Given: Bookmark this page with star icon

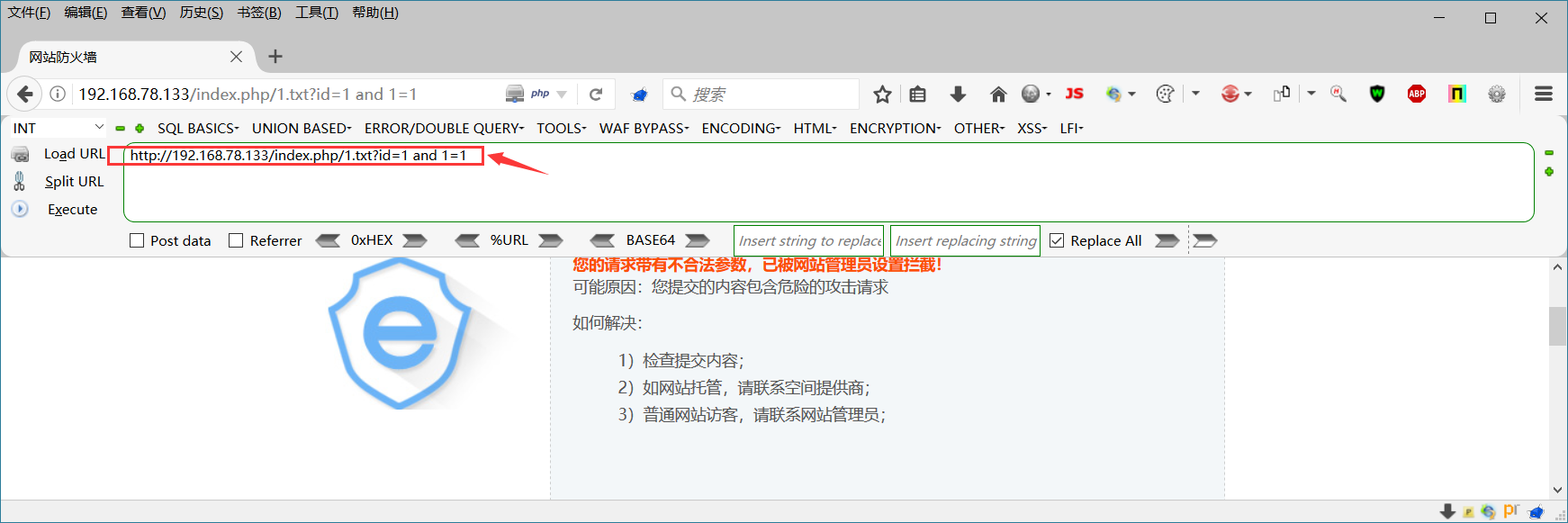Looking at the screenshot, I should 882,94.
